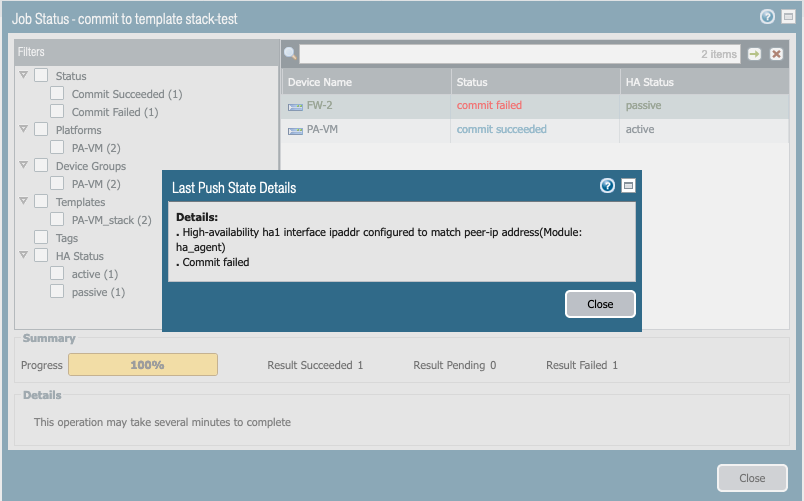The height and width of the screenshot is (501, 804).
Task: Click the search magnifier icon
Action: pos(290,53)
